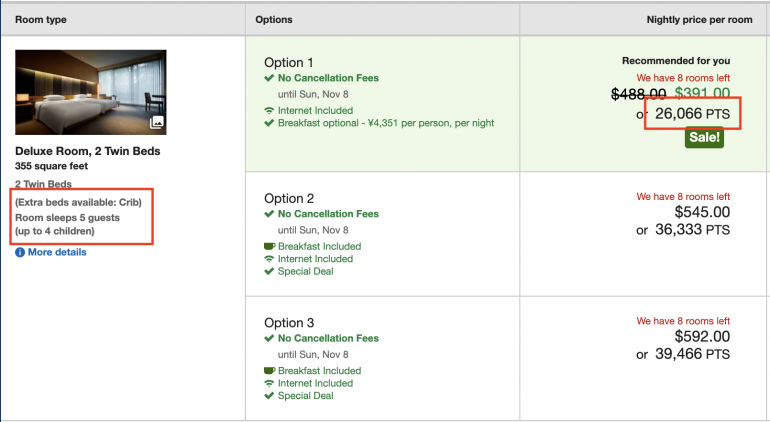Choose the $592.00 rate for Option 3
The width and height of the screenshot is (770, 422).
tap(702, 337)
